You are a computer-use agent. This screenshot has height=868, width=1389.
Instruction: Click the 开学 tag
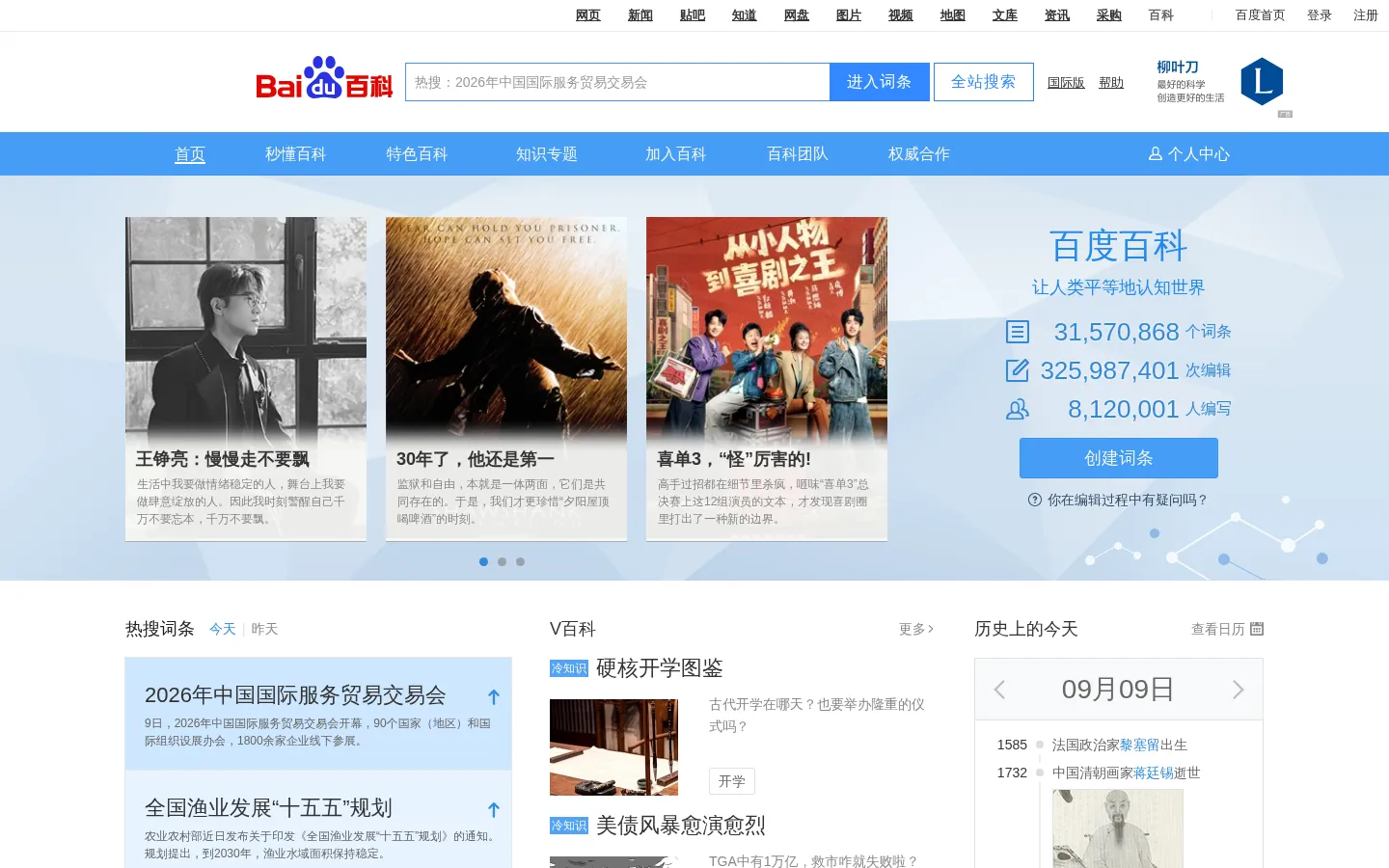[x=732, y=781]
